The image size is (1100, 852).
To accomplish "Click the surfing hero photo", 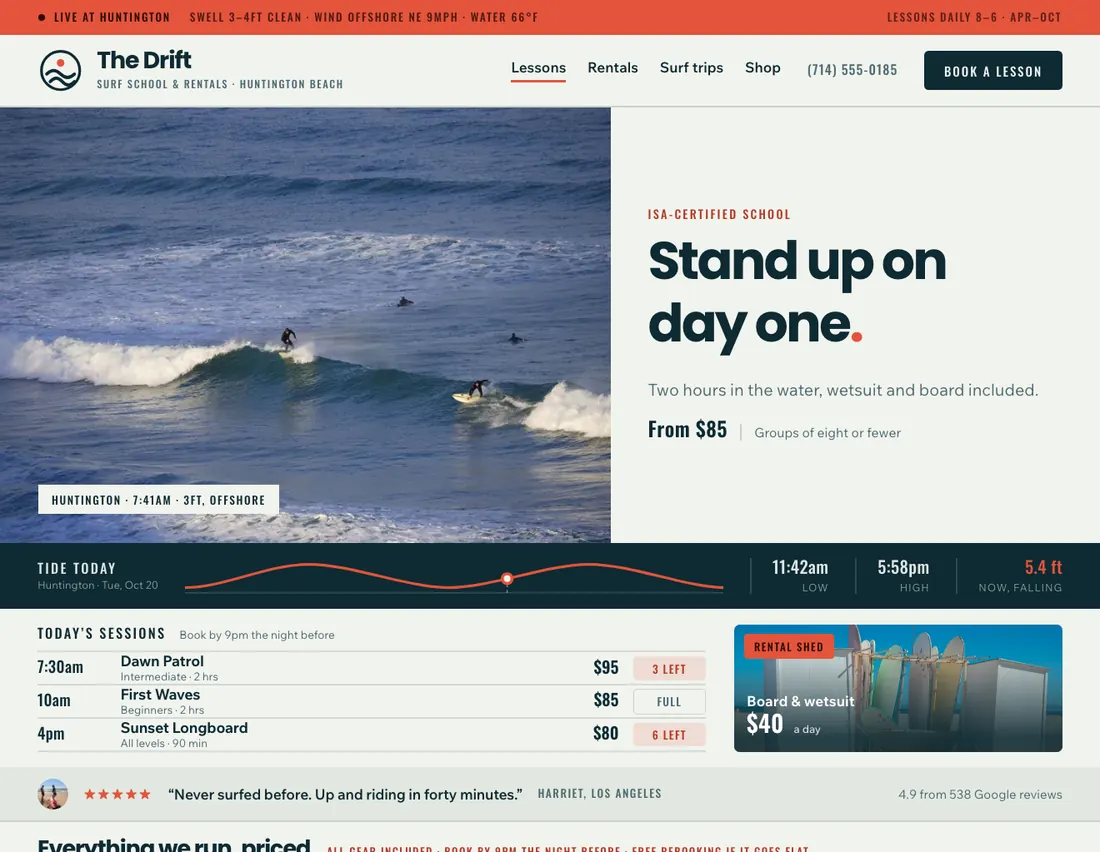I will tap(305, 325).
